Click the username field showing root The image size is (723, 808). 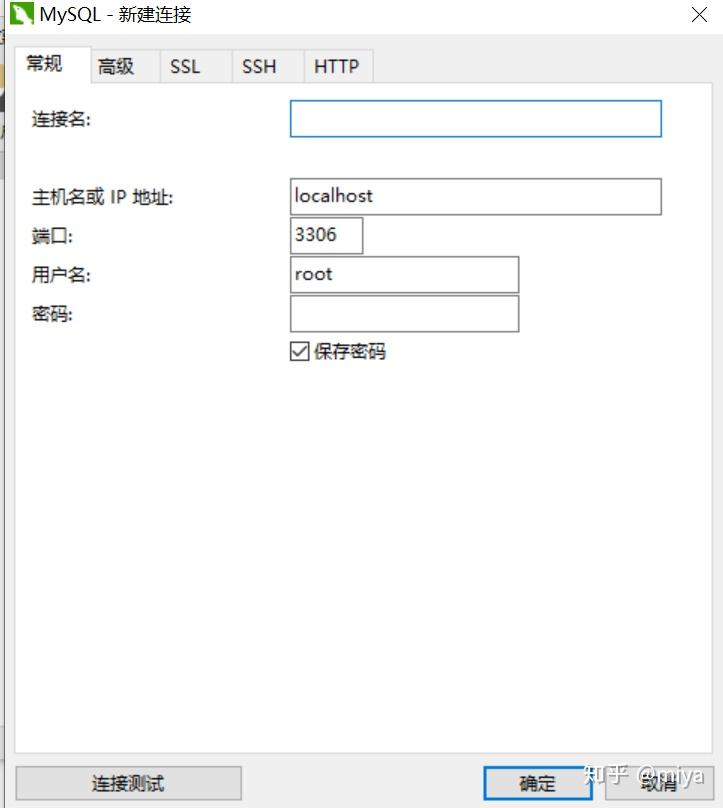[405, 275]
